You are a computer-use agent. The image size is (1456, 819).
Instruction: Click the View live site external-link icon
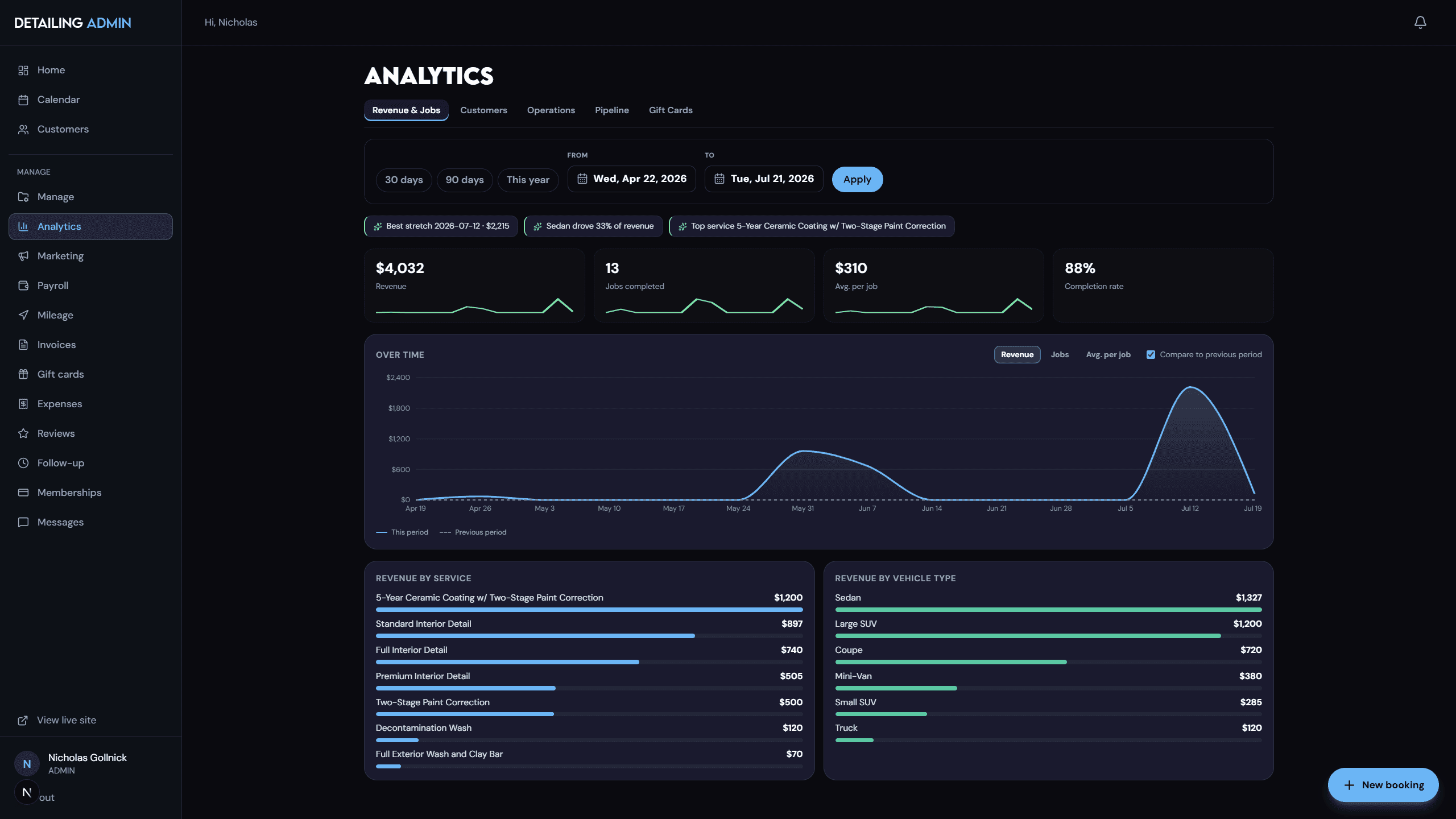tap(23, 720)
